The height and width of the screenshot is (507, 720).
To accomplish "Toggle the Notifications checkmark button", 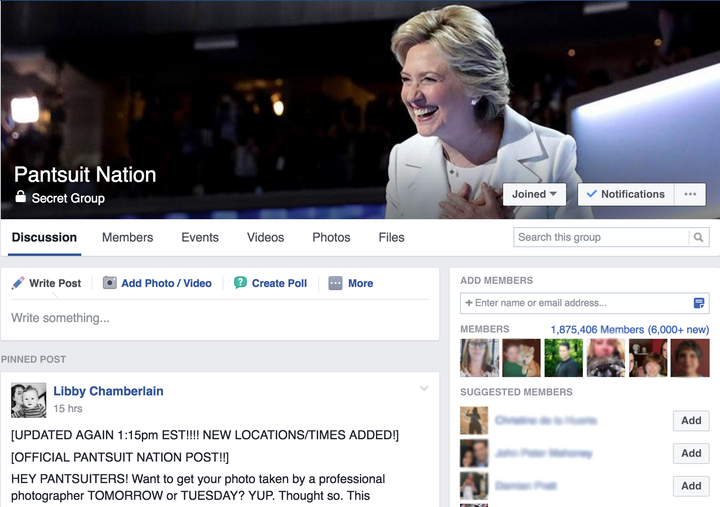I will click(x=626, y=194).
